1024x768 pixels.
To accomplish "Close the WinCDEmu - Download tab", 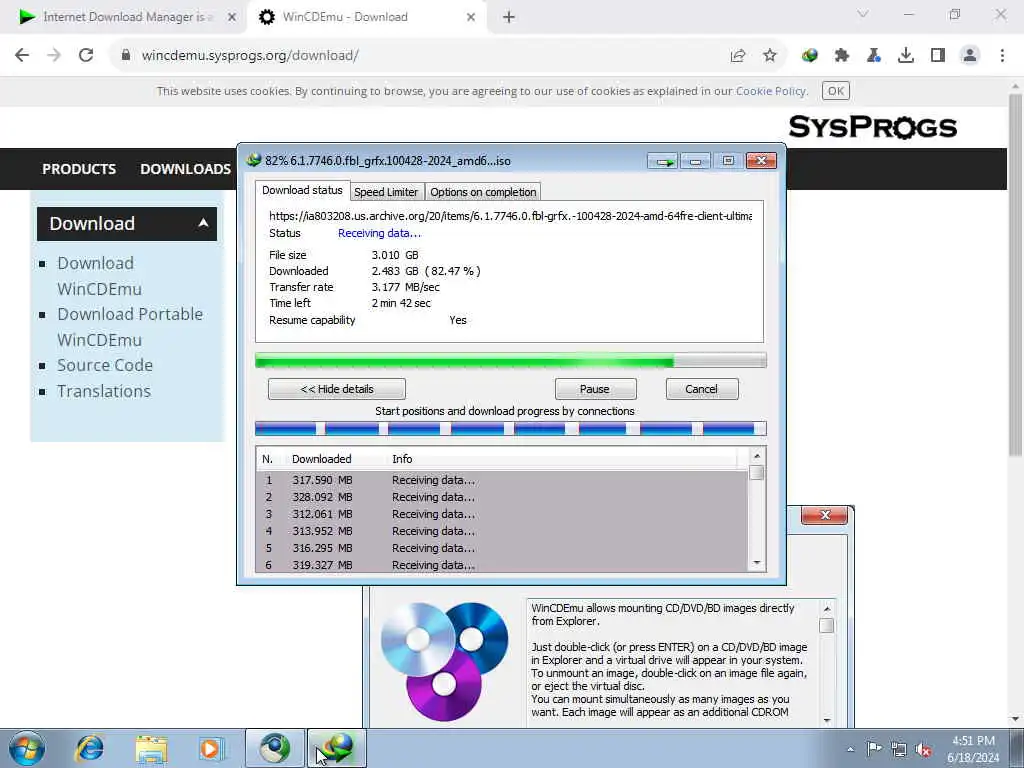I will point(471,17).
